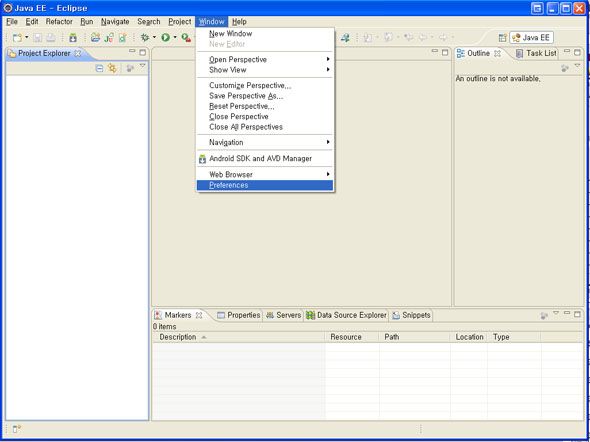Viewport: 590px width, 442px height.
Task: Expand the Web Browser submenu
Action: point(265,175)
